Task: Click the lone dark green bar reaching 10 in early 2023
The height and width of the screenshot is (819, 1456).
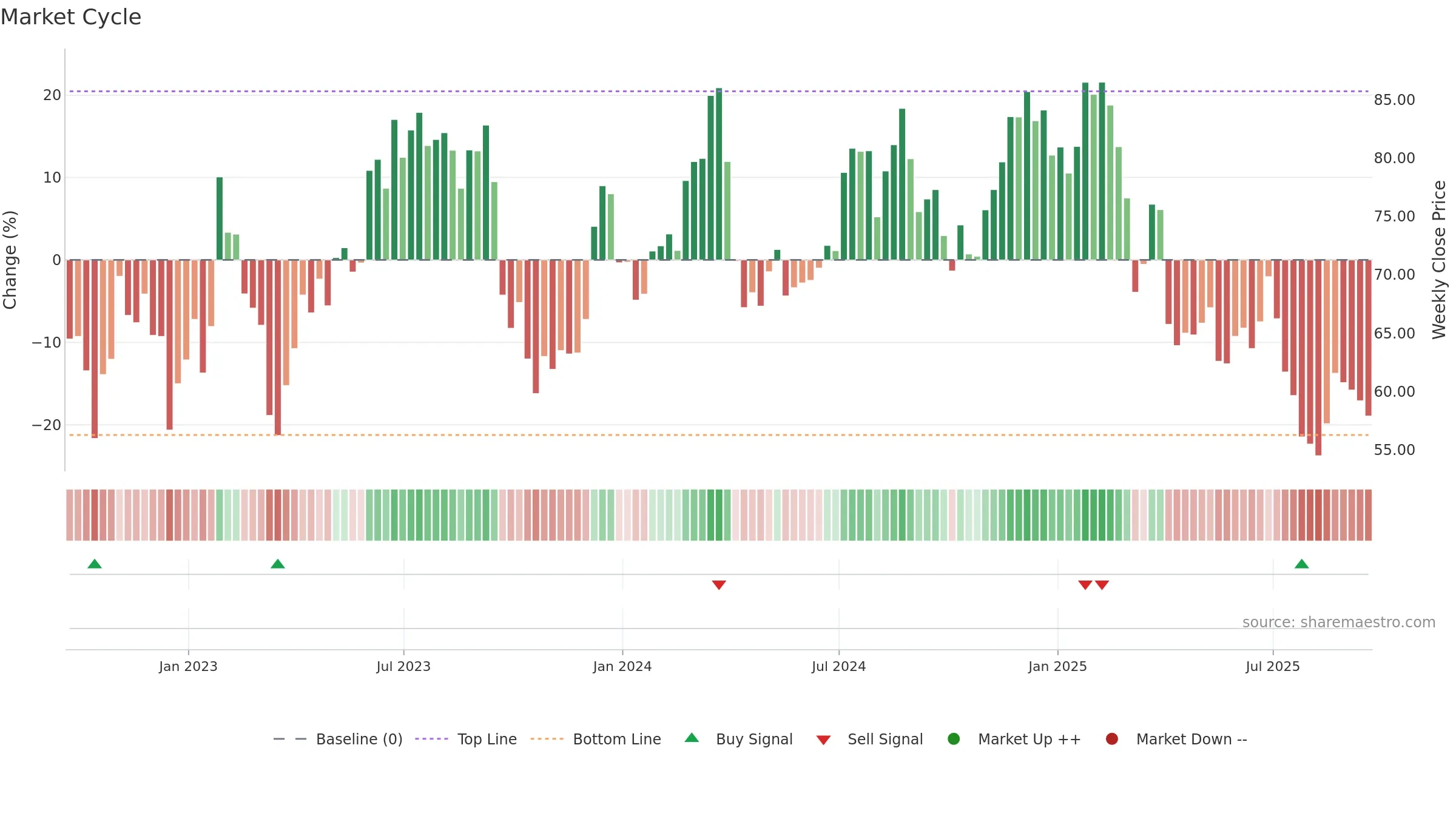Action: pos(220,218)
